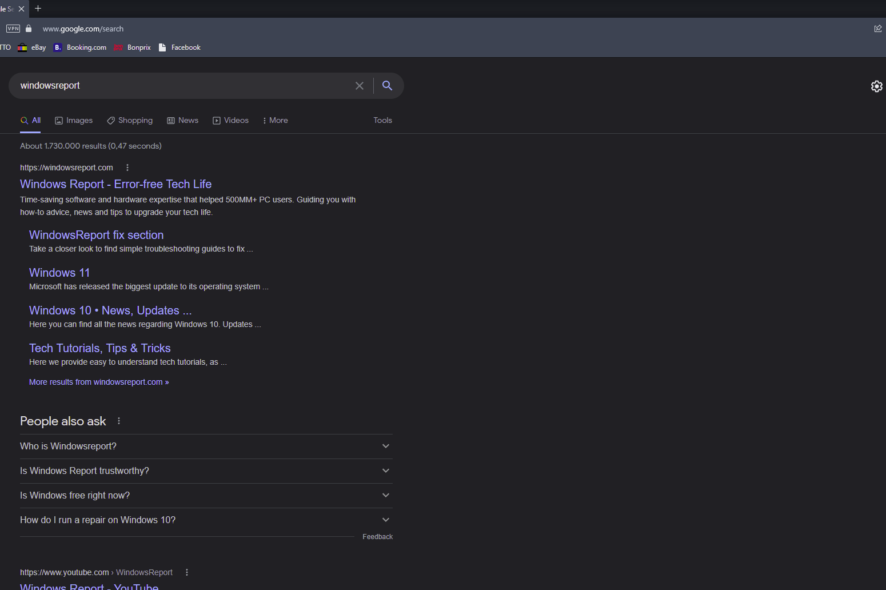Open 'Windows 10 • News, Updates ...' sitelink
This screenshot has height=590, width=886.
[x=110, y=311]
